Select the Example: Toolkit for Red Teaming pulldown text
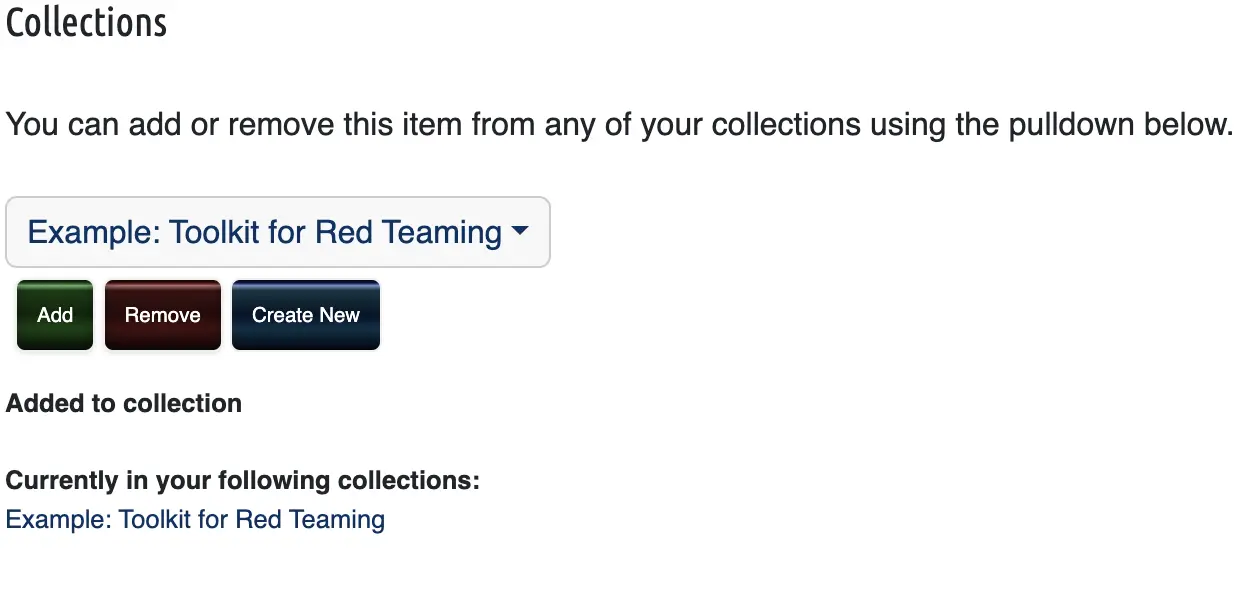1244x601 pixels. (265, 232)
